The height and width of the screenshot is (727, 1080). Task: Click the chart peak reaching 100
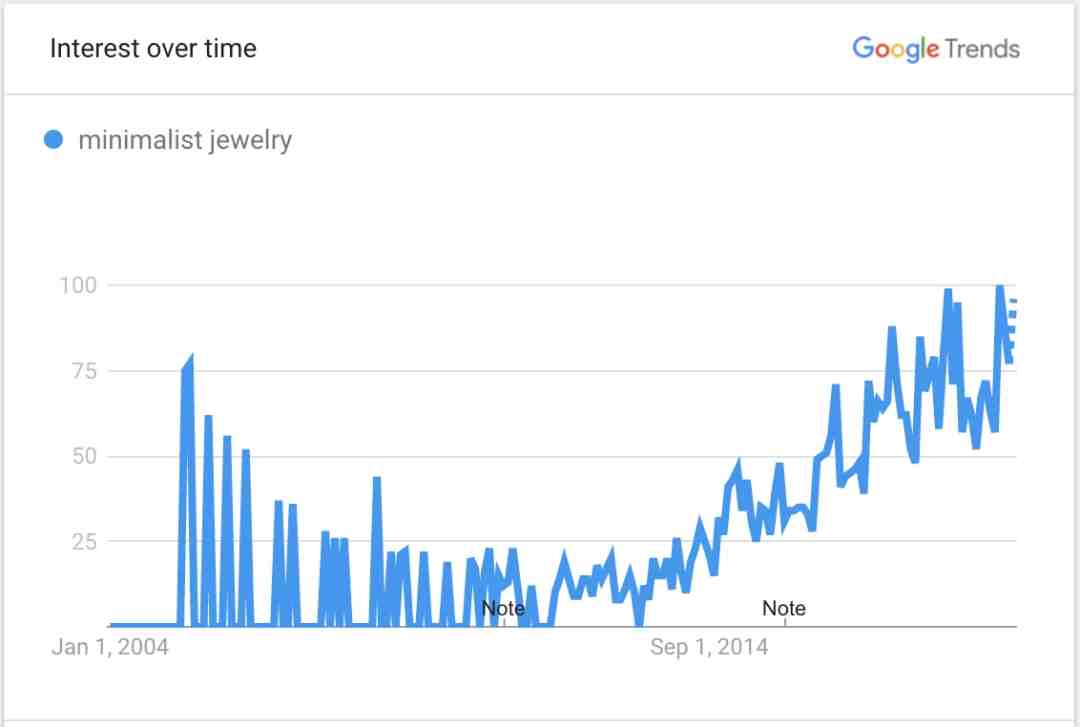pos(1000,287)
